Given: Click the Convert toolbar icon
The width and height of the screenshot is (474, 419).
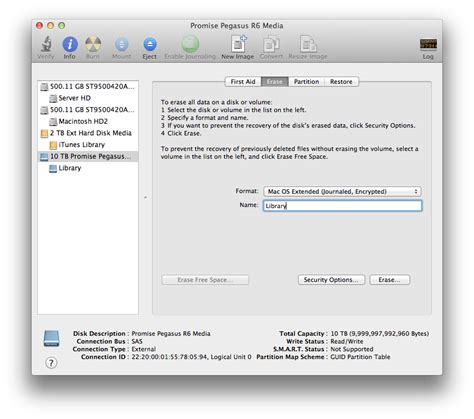Looking at the screenshot, I should click(x=271, y=44).
